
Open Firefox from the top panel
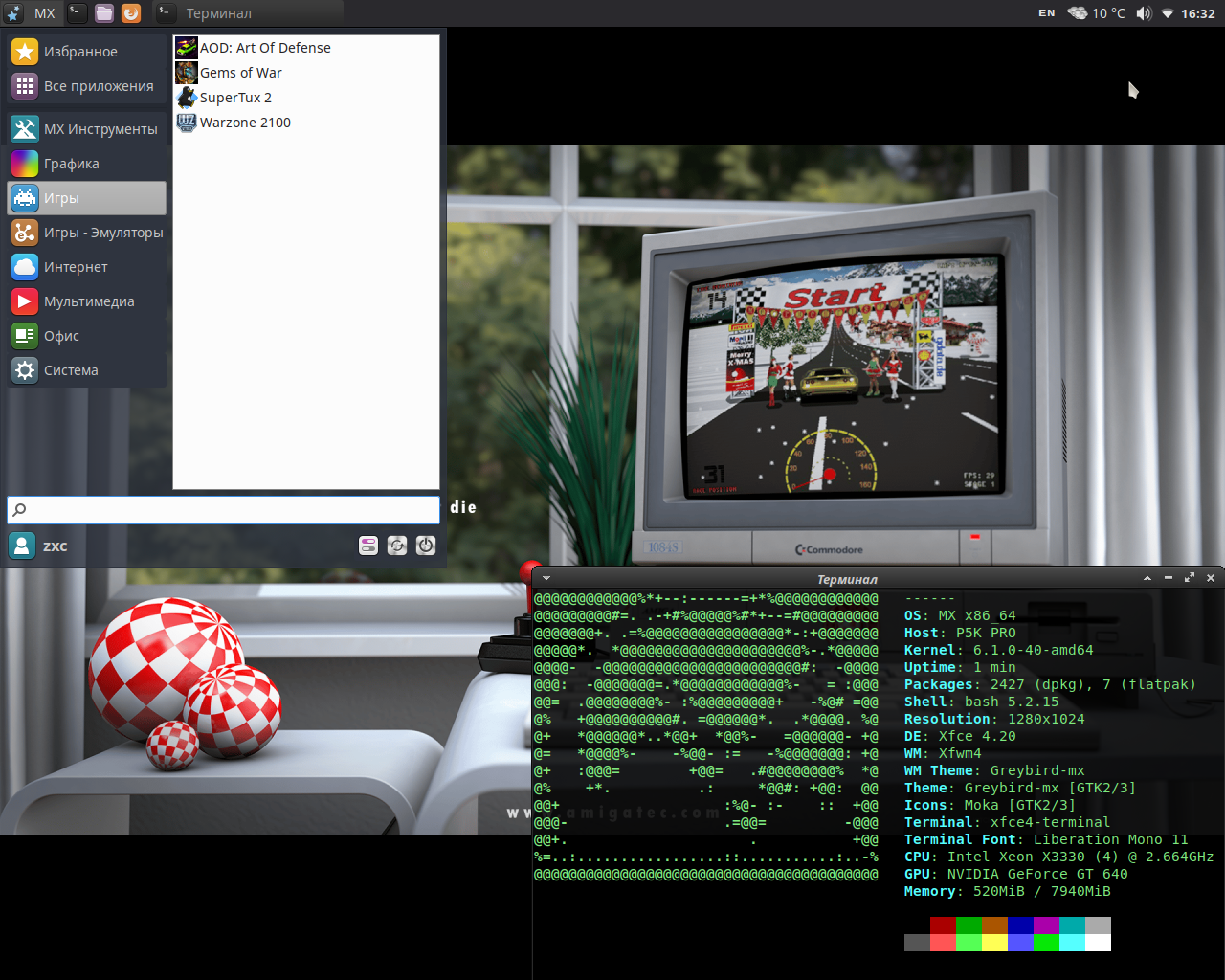point(131,13)
